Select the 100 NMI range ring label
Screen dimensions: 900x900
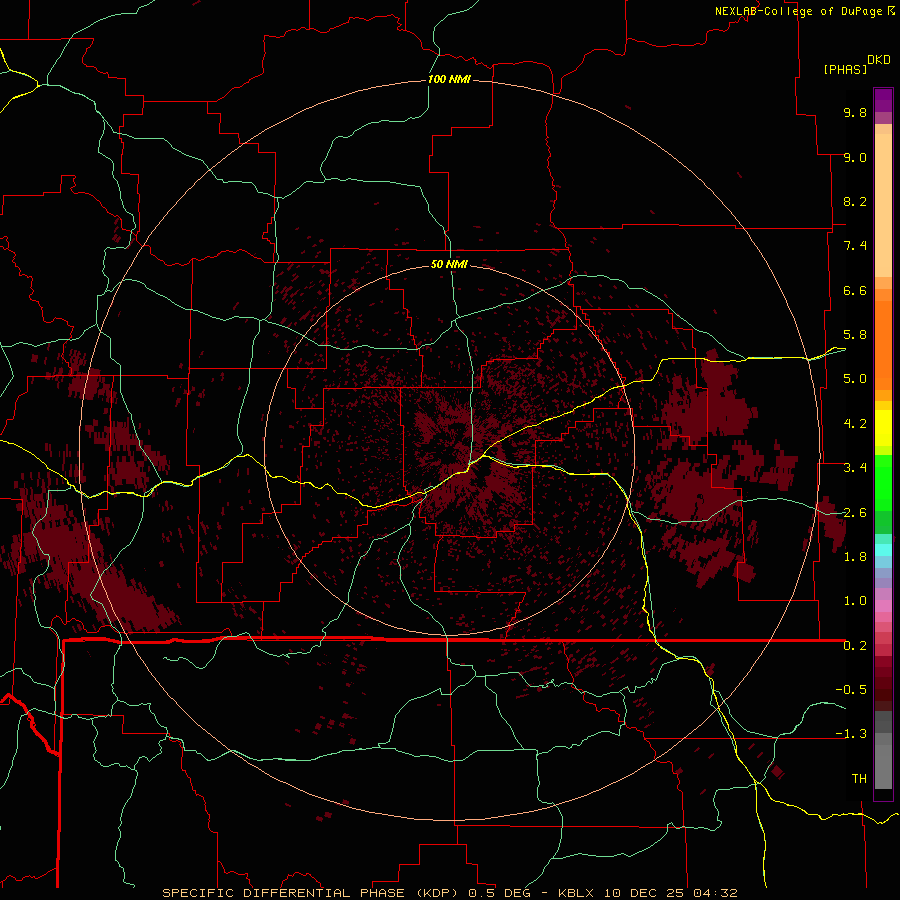[x=449, y=79]
